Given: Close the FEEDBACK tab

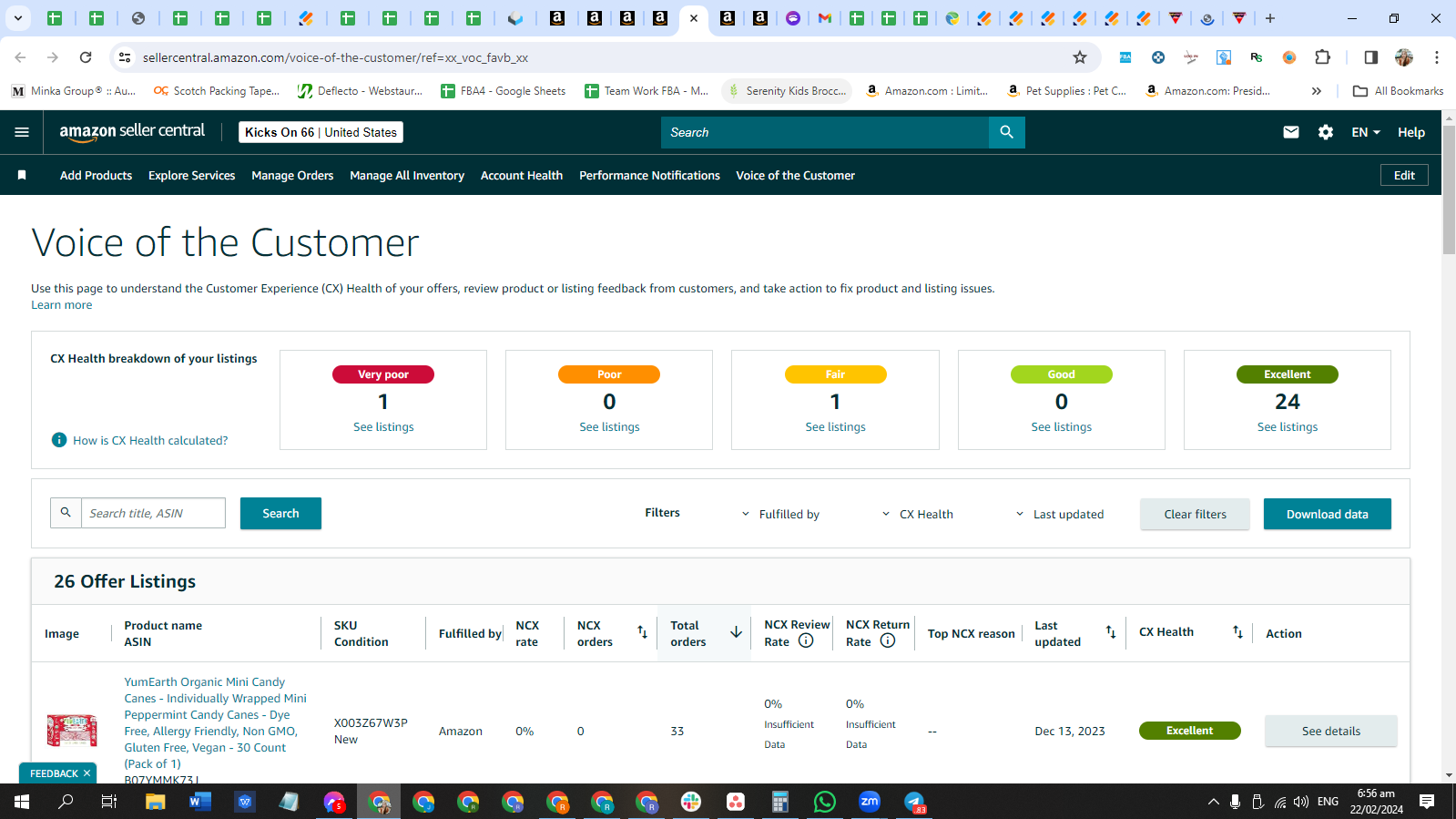Looking at the screenshot, I should tap(87, 773).
